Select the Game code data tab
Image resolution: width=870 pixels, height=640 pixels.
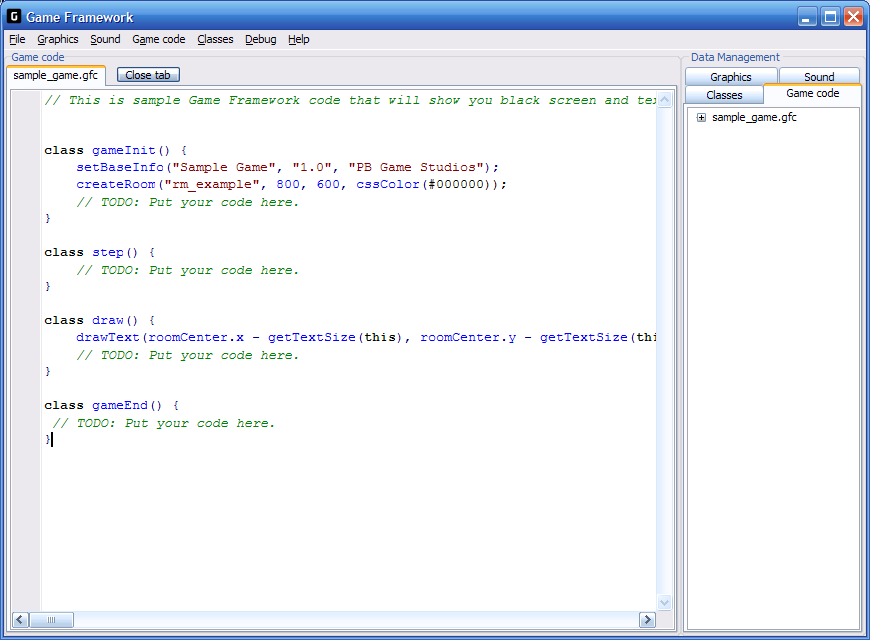(x=812, y=93)
